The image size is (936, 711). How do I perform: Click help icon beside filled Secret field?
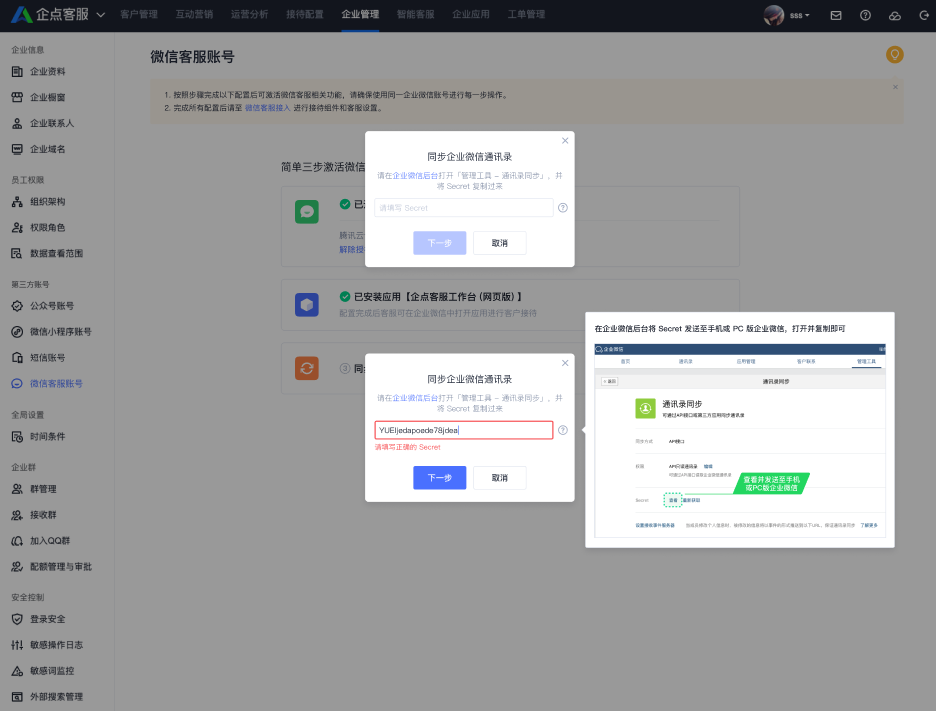click(x=562, y=430)
